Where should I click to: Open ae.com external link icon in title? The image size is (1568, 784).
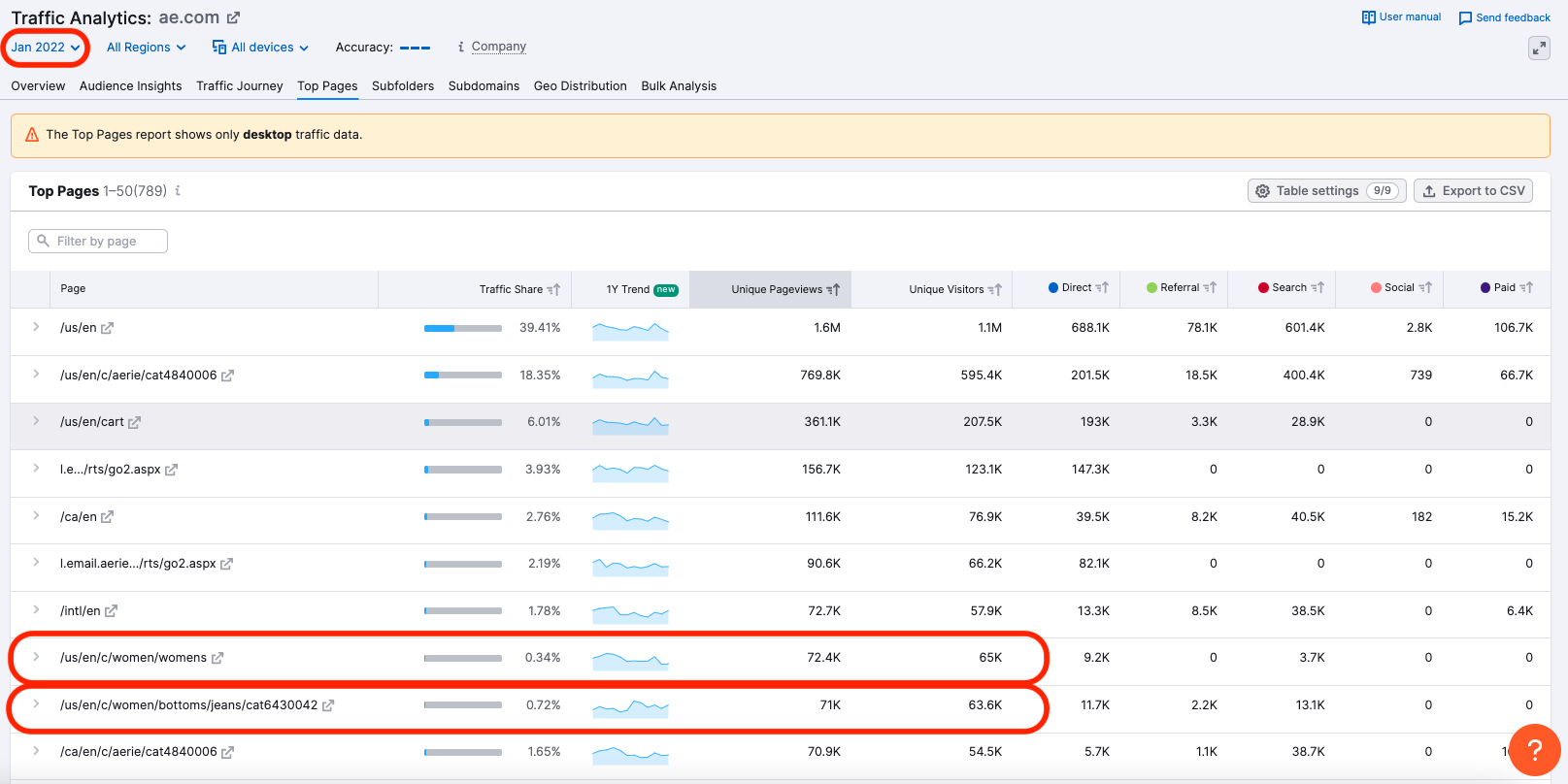(x=233, y=17)
